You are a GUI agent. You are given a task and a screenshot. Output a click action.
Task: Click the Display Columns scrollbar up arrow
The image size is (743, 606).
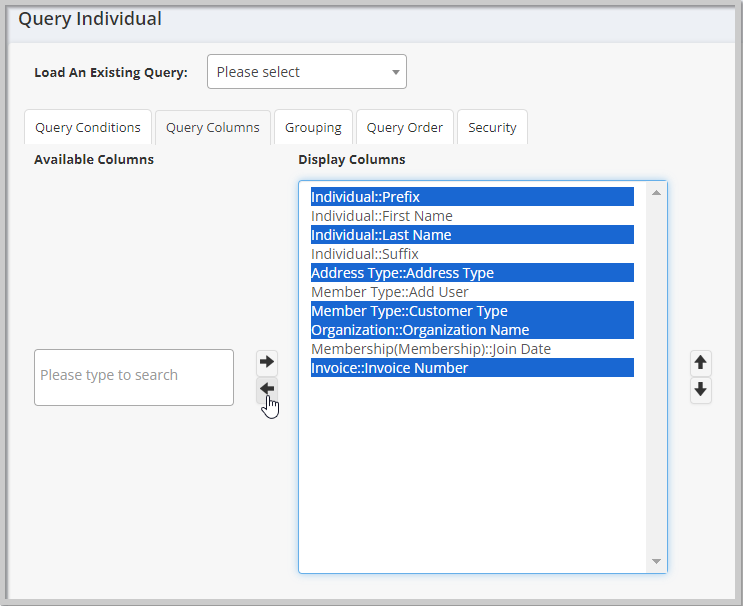[x=656, y=192]
